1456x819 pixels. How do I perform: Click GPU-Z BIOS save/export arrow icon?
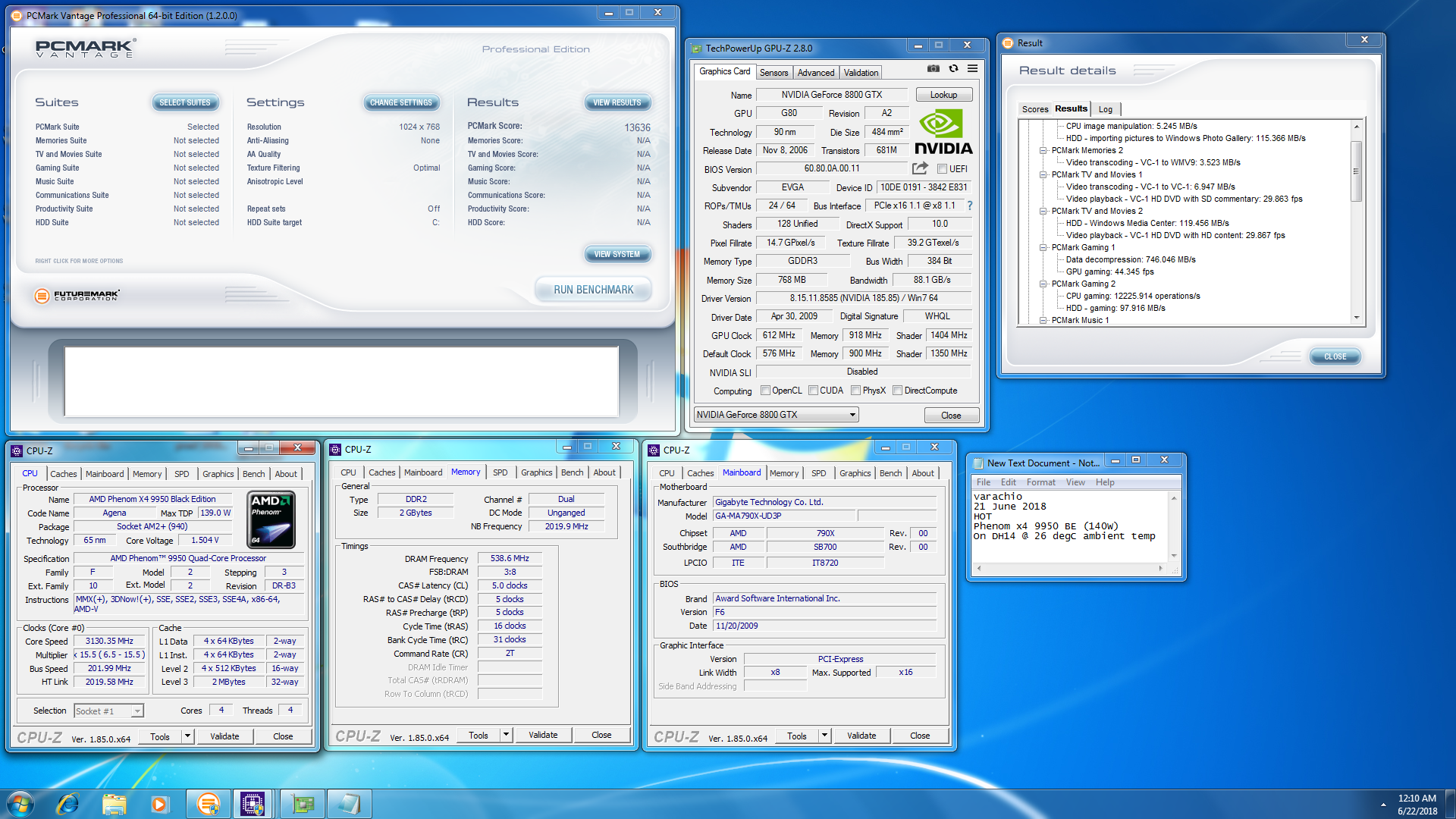920,168
